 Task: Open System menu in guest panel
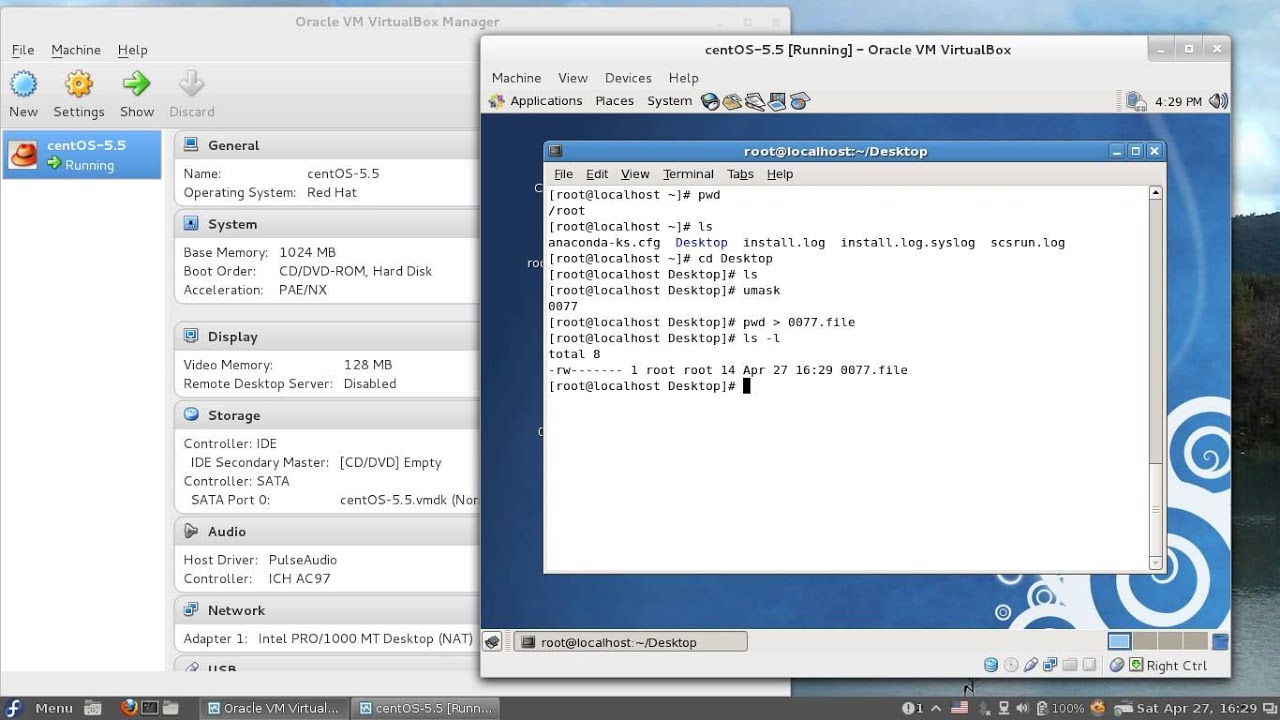(x=669, y=101)
